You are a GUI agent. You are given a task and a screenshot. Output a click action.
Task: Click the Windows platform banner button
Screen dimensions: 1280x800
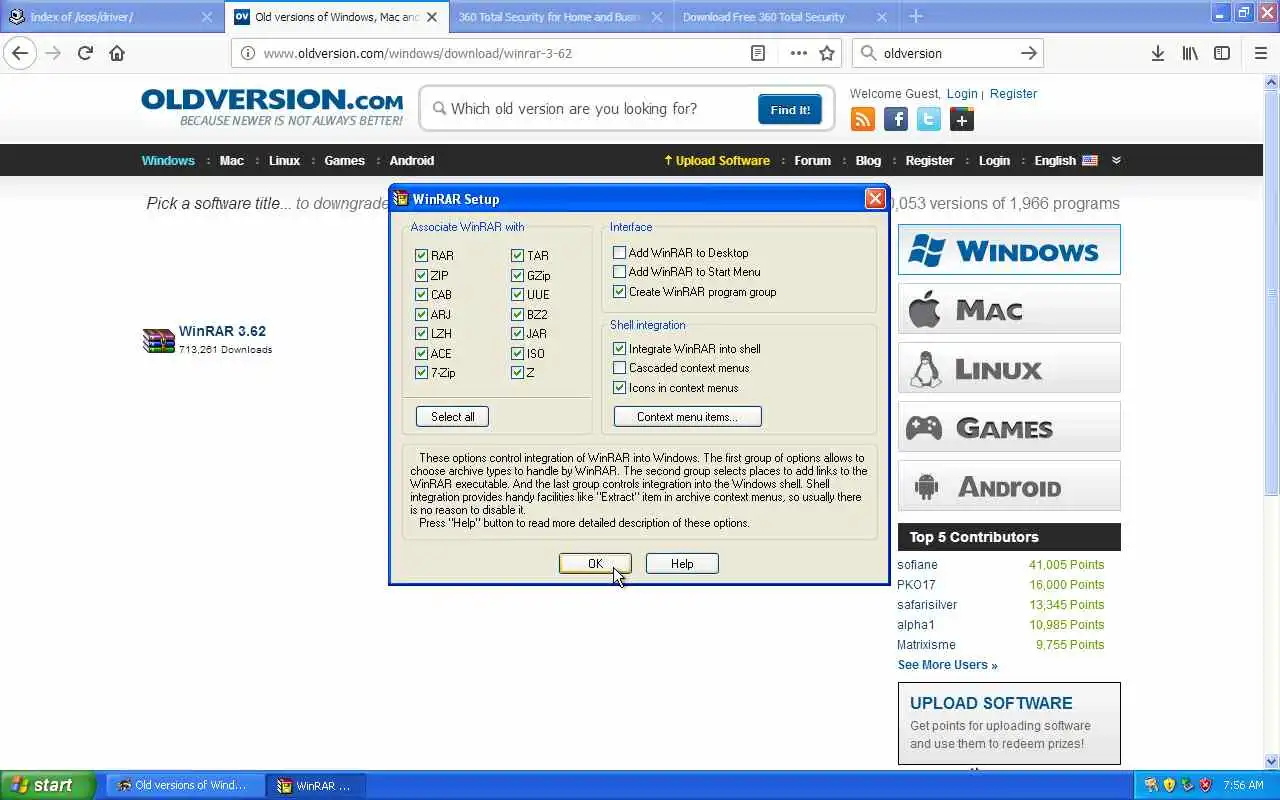1009,250
